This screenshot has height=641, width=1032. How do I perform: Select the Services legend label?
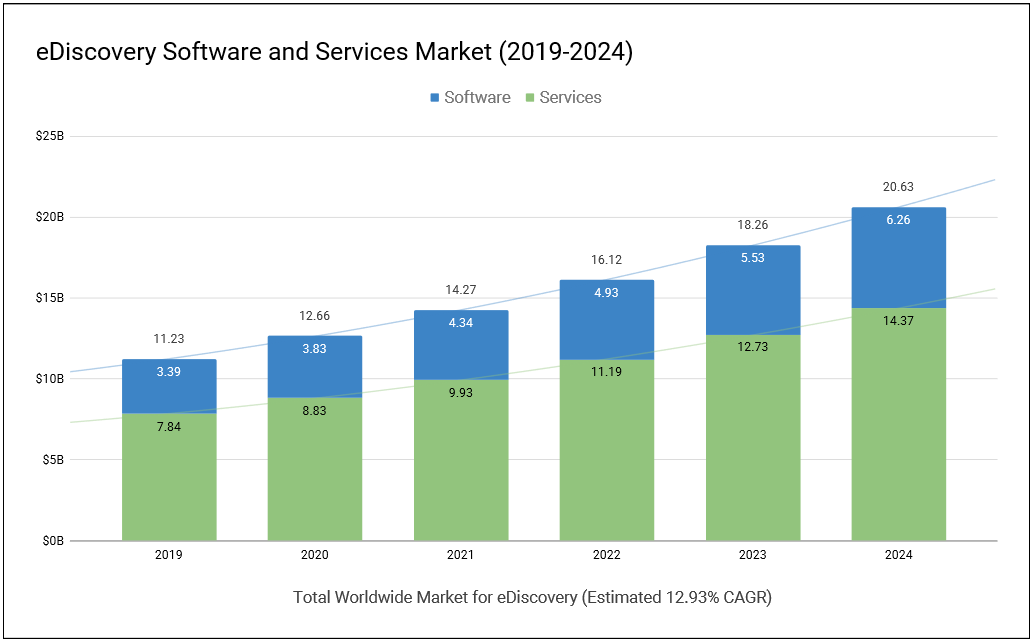570,97
